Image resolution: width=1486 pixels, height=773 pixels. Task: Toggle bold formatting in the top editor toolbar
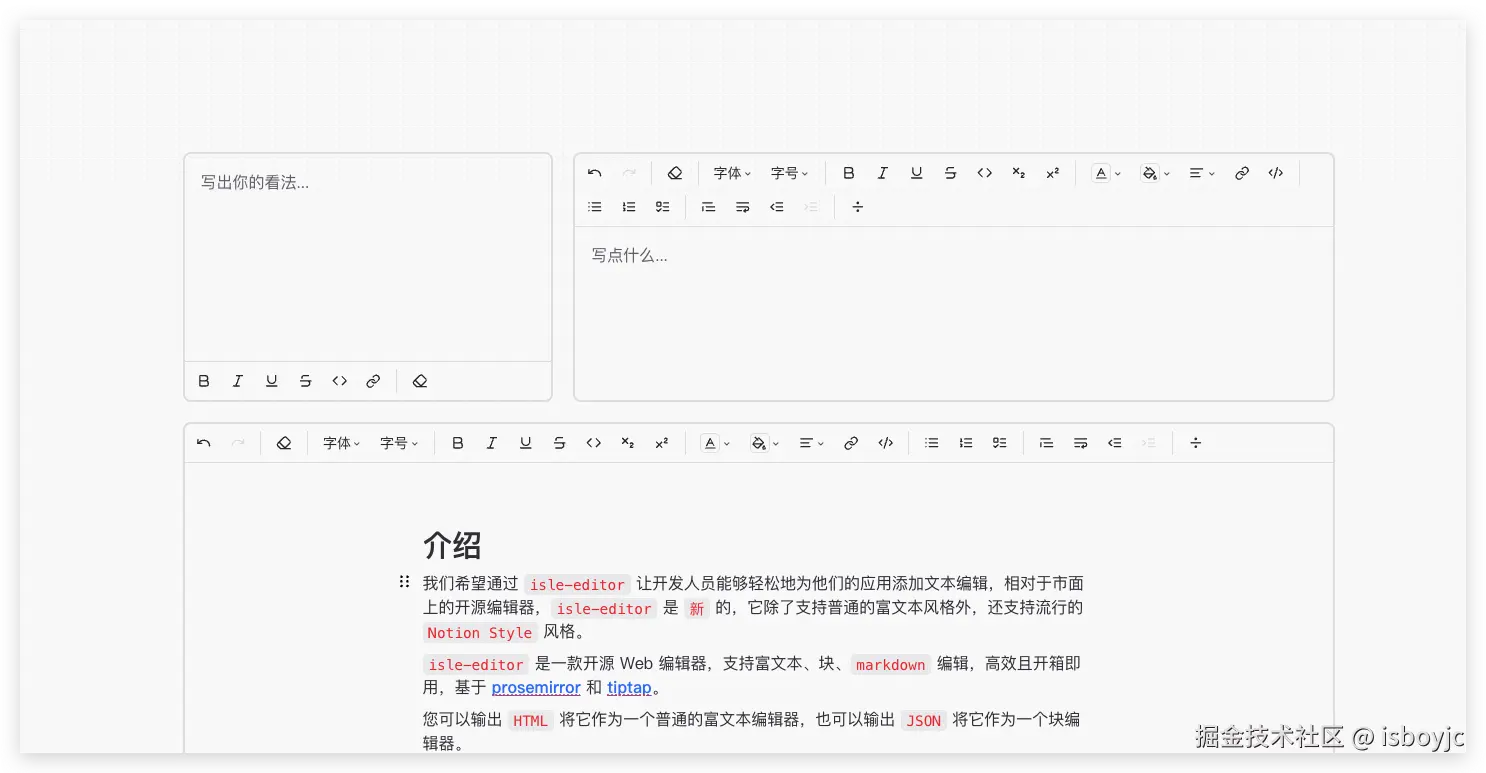coord(848,172)
